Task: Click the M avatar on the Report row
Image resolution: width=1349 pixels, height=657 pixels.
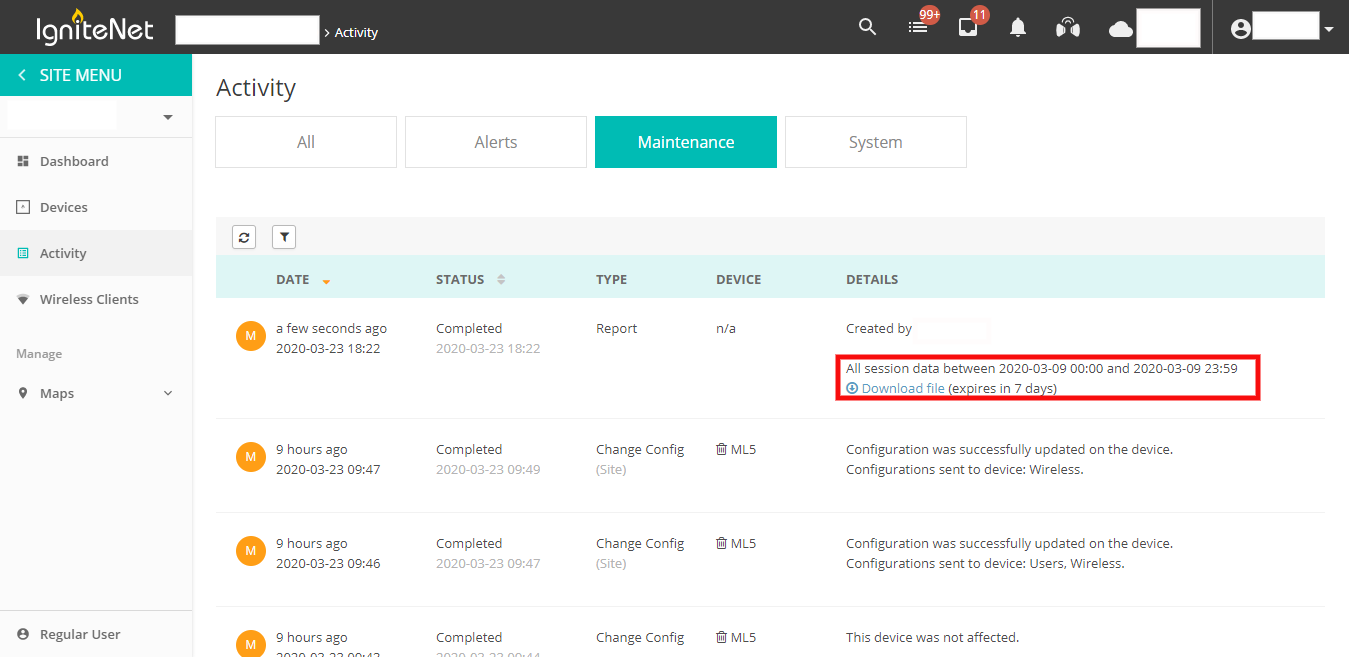Action: click(250, 337)
